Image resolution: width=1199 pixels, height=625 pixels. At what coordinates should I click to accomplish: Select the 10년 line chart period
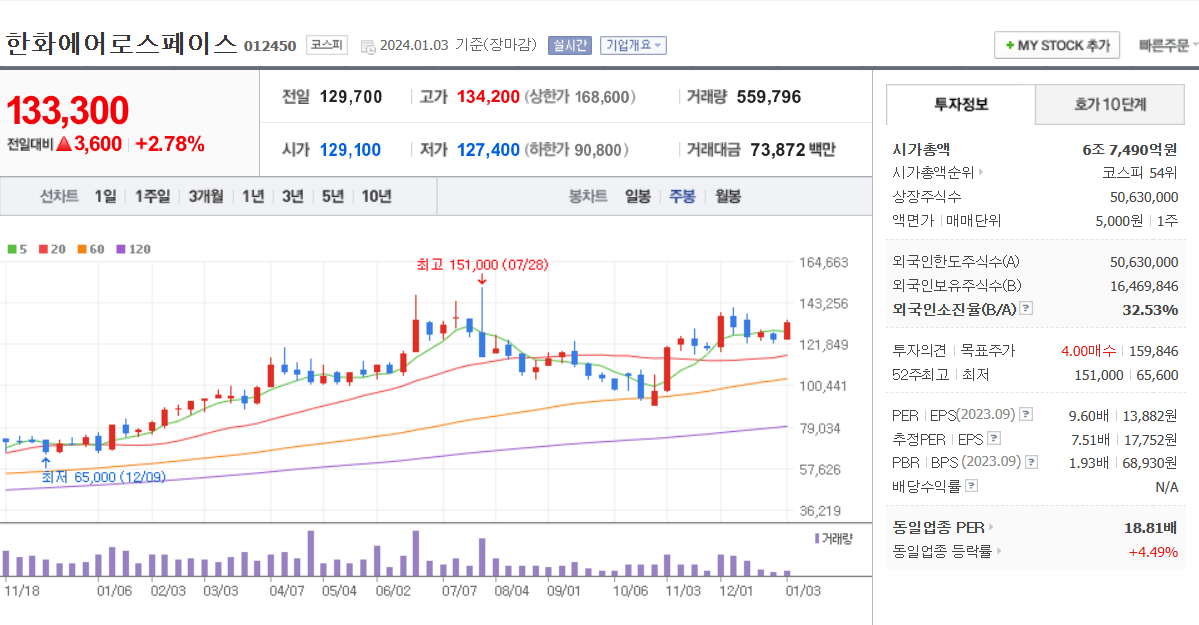[376, 197]
